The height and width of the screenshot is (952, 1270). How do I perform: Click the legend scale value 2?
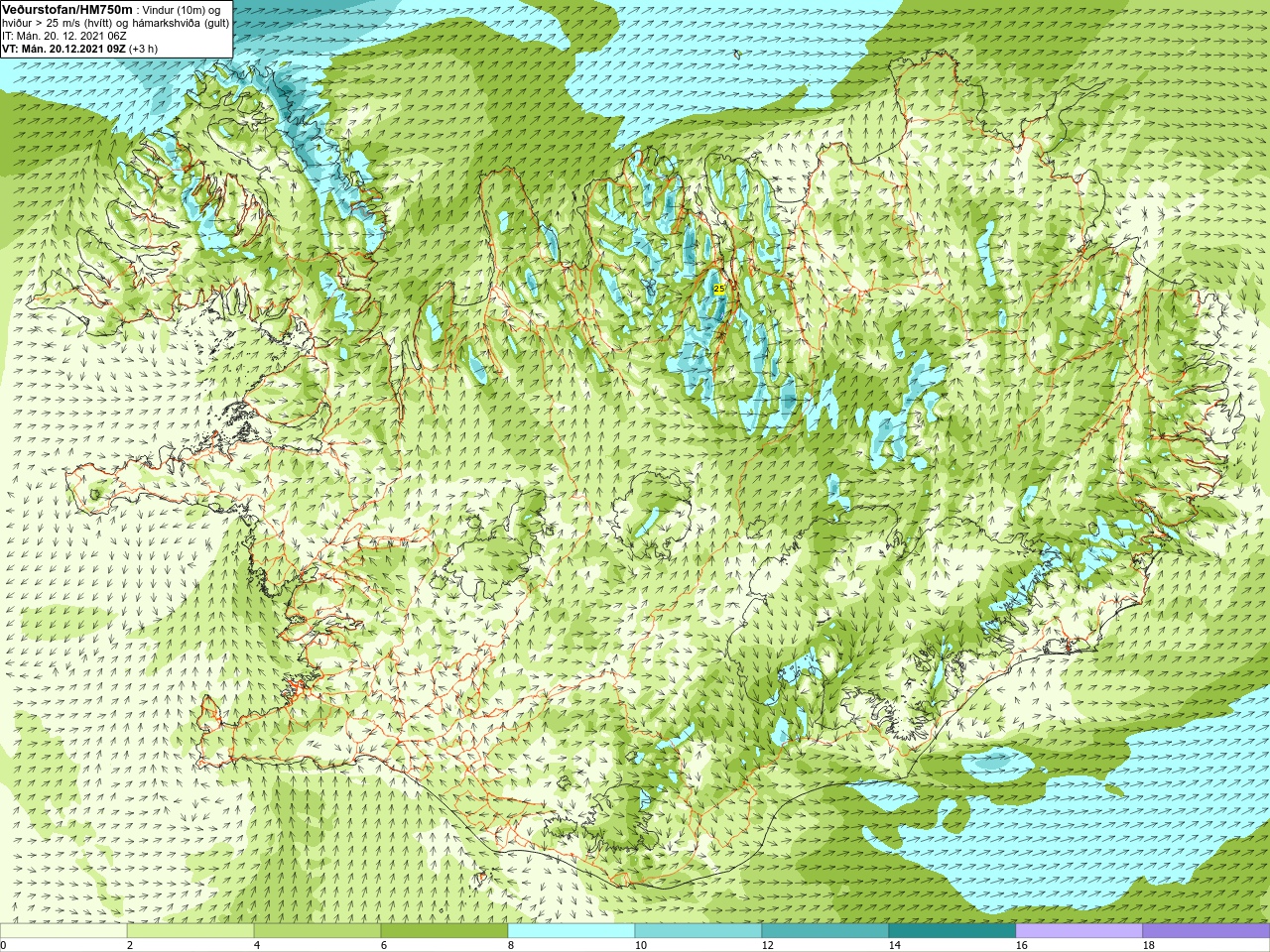pyautogui.click(x=130, y=945)
